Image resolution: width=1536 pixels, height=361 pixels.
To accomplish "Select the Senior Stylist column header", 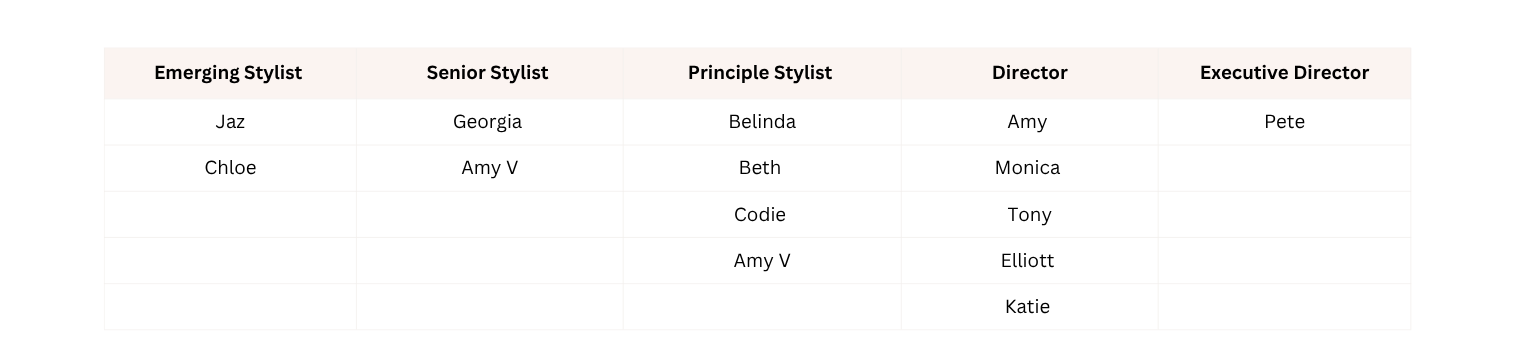I will point(488,73).
